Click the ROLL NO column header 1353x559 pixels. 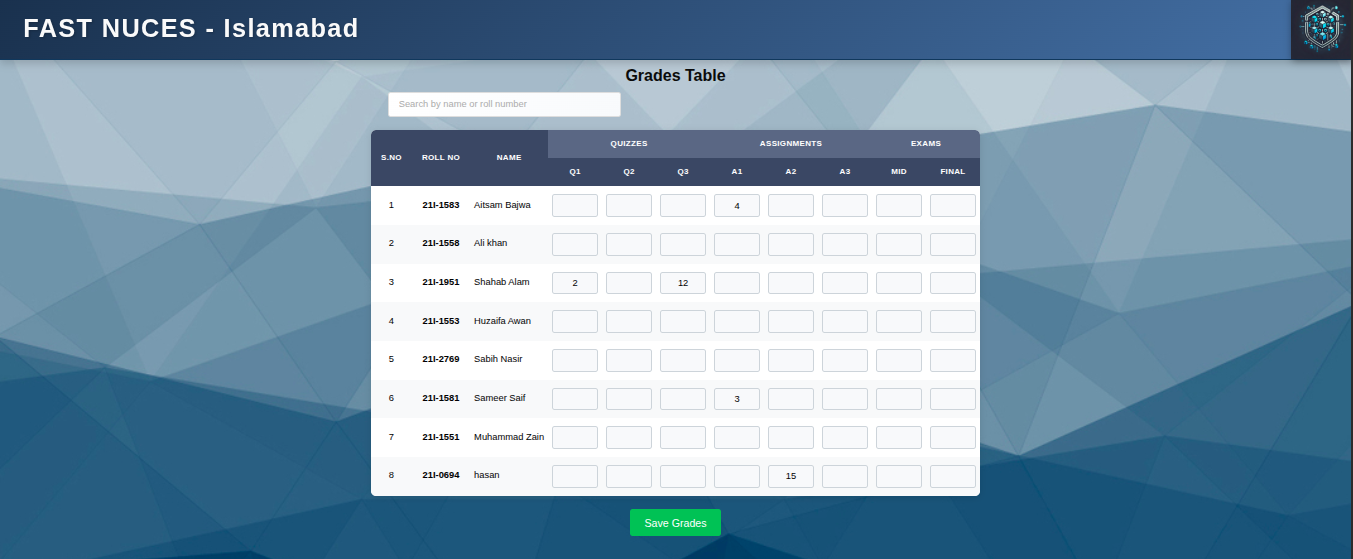pyautogui.click(x=441, y=158)
